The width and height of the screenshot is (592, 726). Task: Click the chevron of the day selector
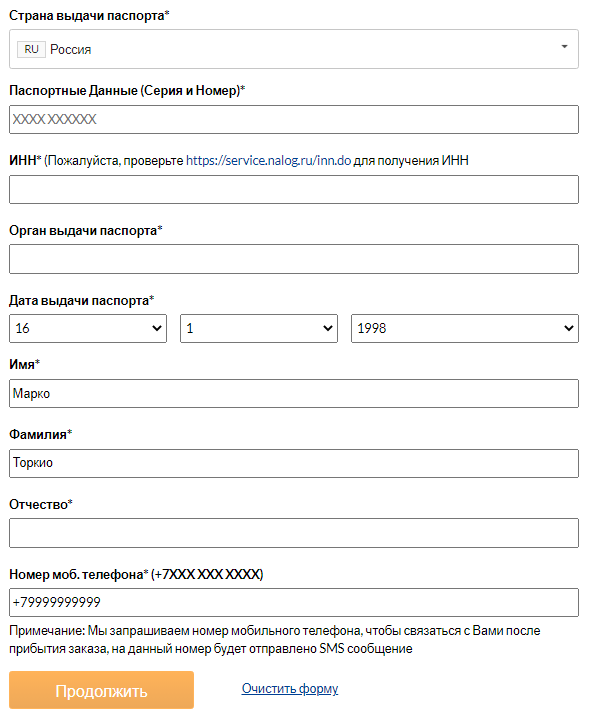[x=157, y=328]
